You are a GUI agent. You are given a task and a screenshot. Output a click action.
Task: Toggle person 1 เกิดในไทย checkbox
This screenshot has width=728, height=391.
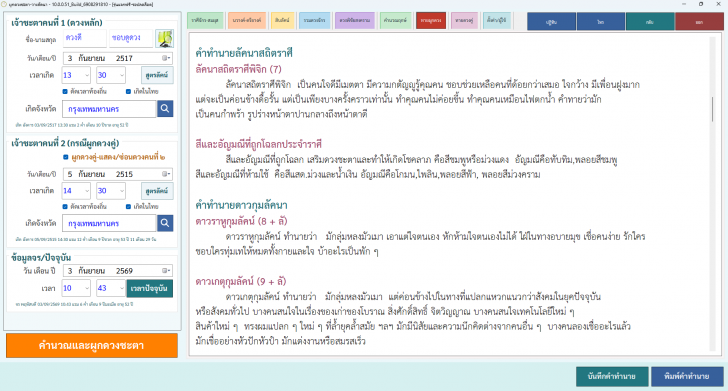(129, 91)
